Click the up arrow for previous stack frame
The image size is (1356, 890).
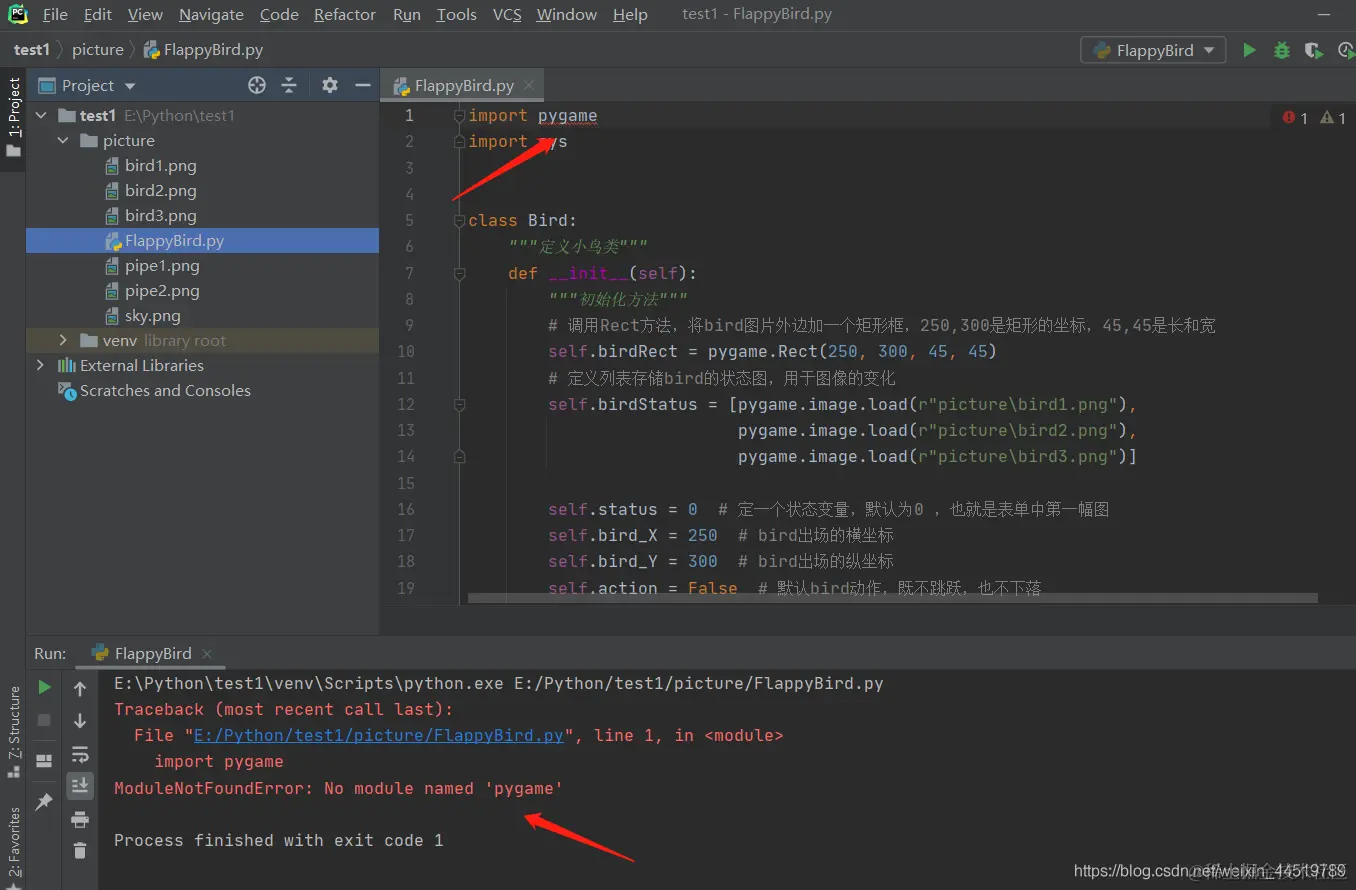80,688
